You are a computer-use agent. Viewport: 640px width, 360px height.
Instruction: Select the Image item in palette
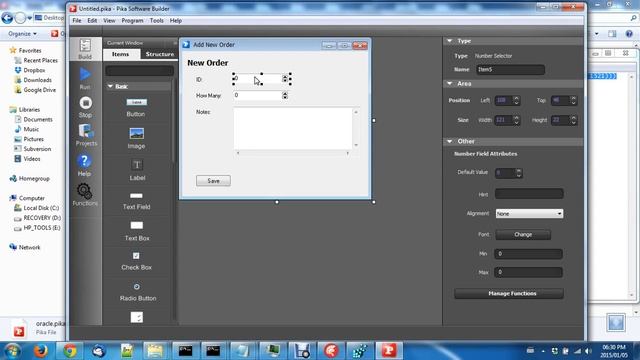[x=136, y=138]
